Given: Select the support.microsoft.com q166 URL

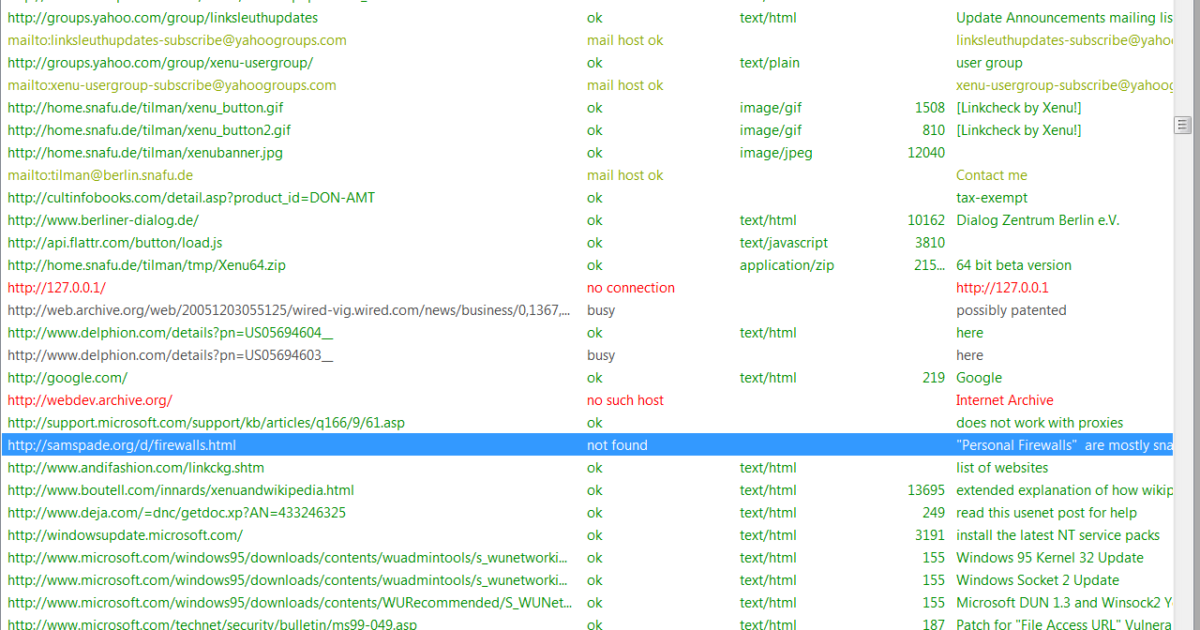Looking at the screenshot, I should pyautogui.click(x=206, y=423).
